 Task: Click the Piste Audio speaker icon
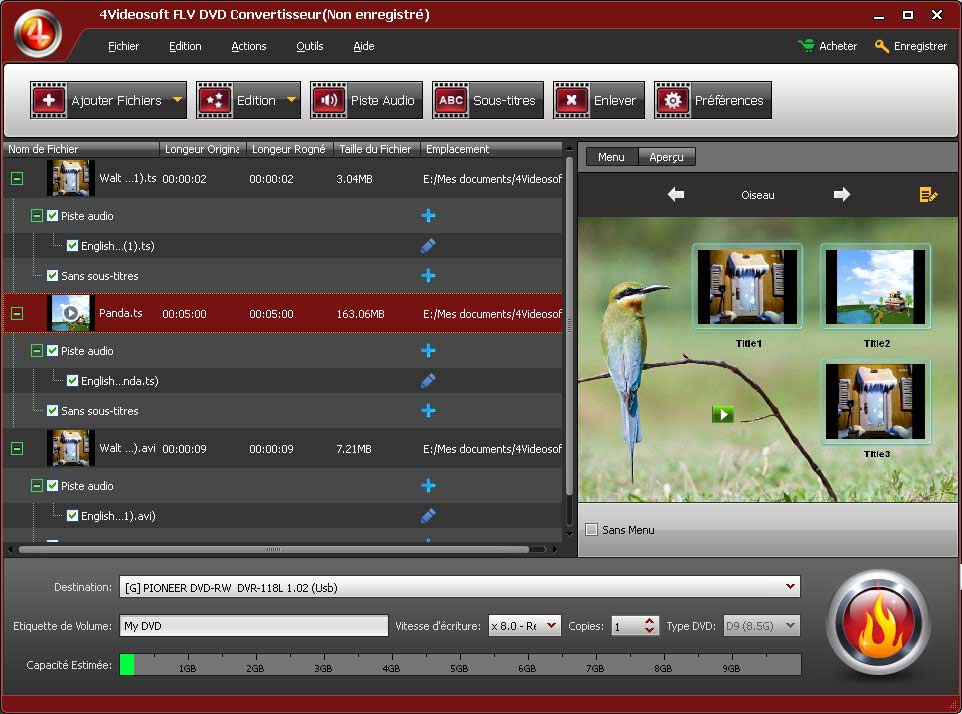coord(328,100)
